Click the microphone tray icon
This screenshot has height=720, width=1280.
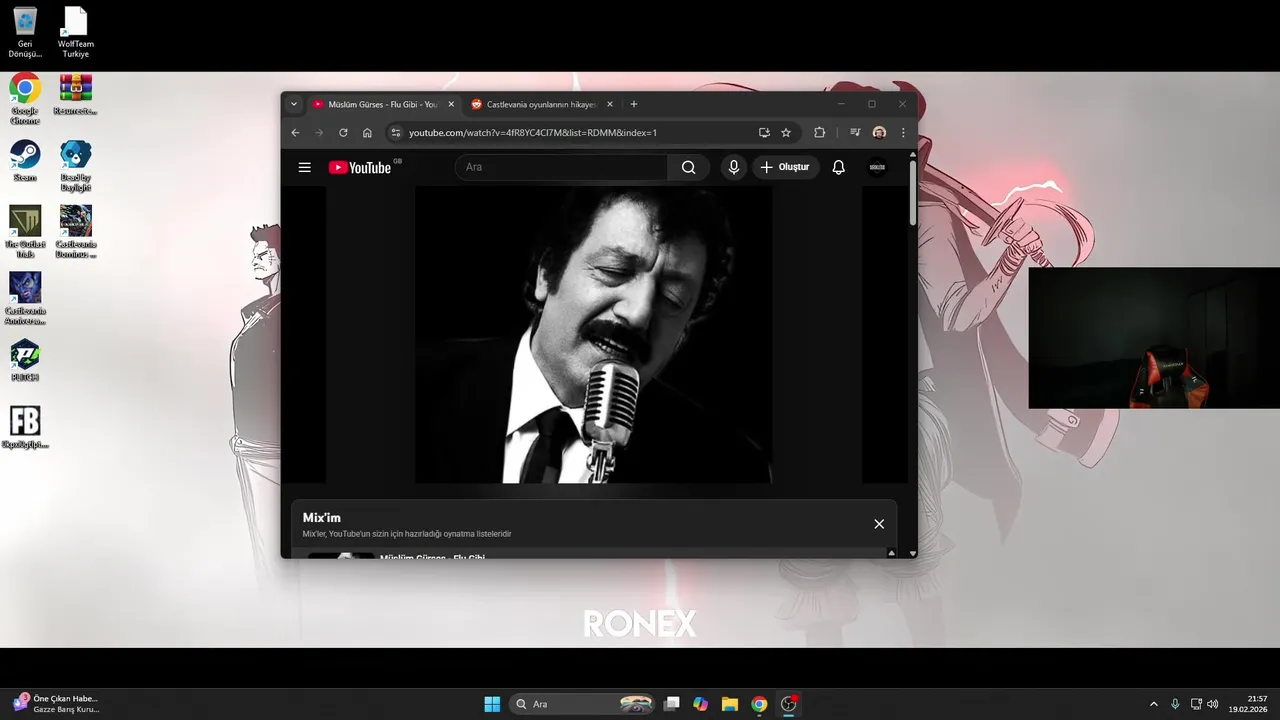tap(1175, 704)
